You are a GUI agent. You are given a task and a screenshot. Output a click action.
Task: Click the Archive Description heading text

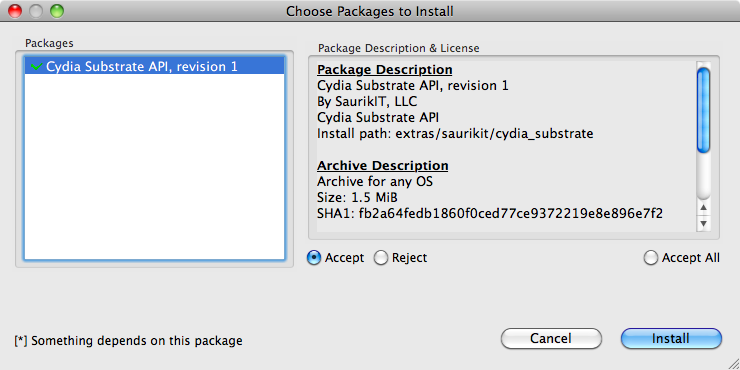(383, 166)
